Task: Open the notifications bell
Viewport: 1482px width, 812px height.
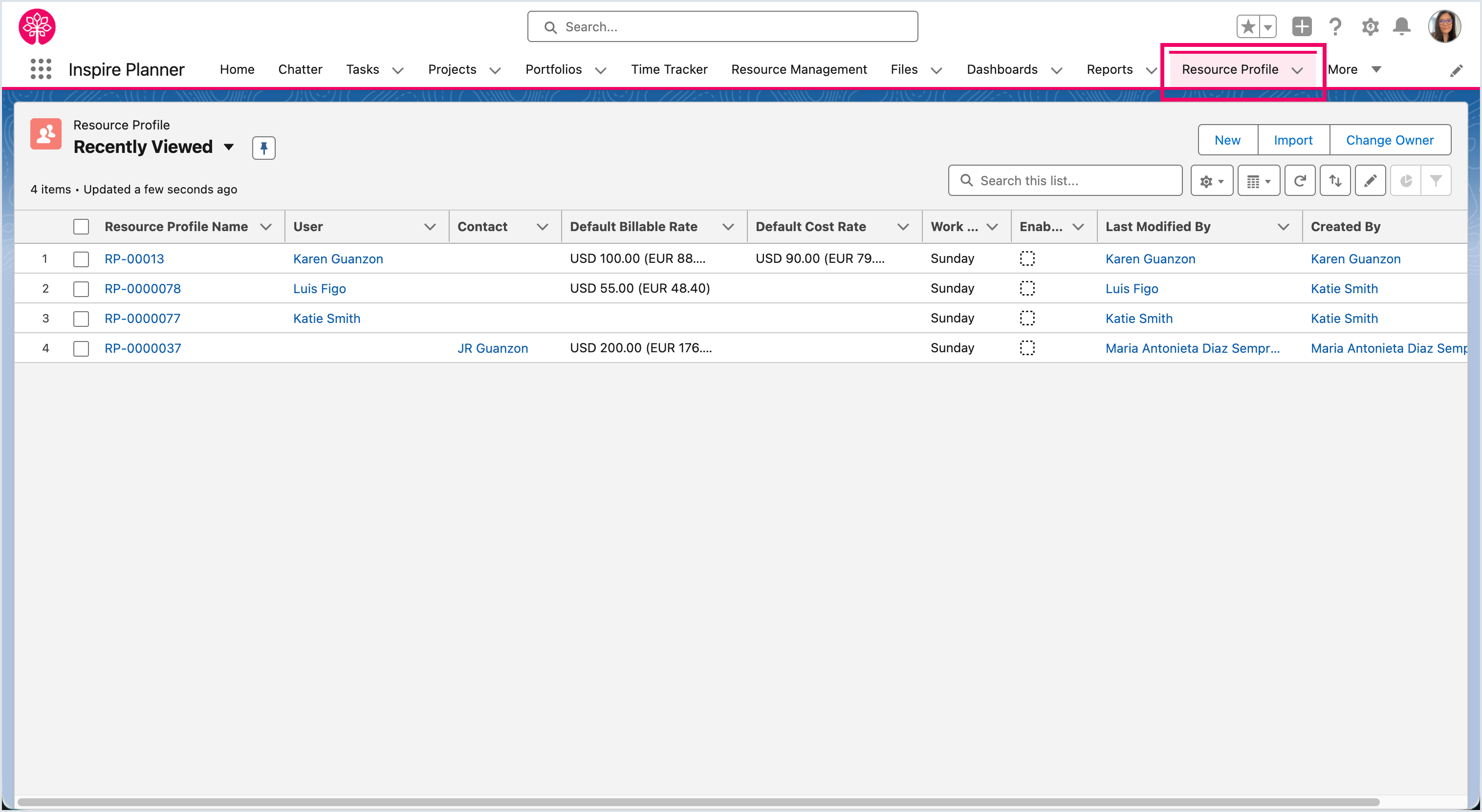Action: 1401,26
